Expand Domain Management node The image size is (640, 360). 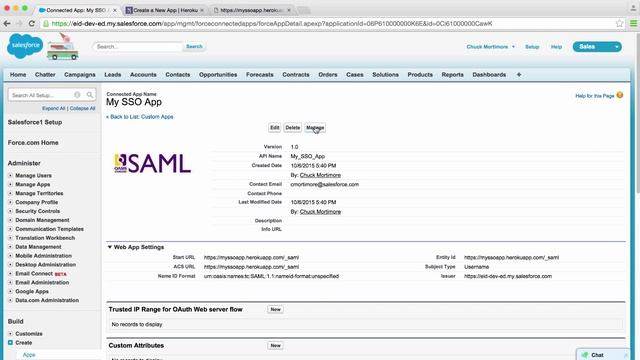click(10, 220)
